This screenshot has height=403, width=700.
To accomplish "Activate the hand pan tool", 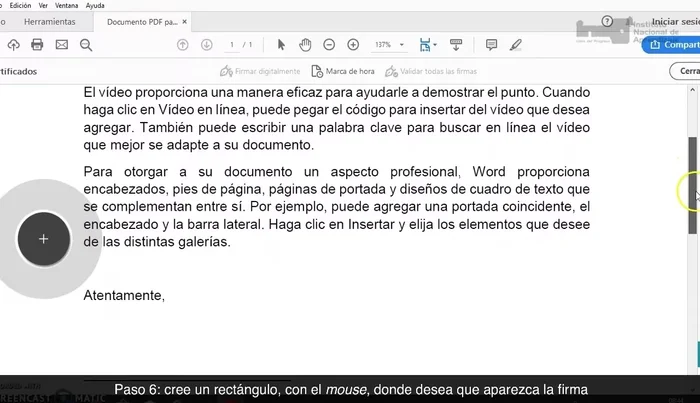I will [x=305, y=45].
